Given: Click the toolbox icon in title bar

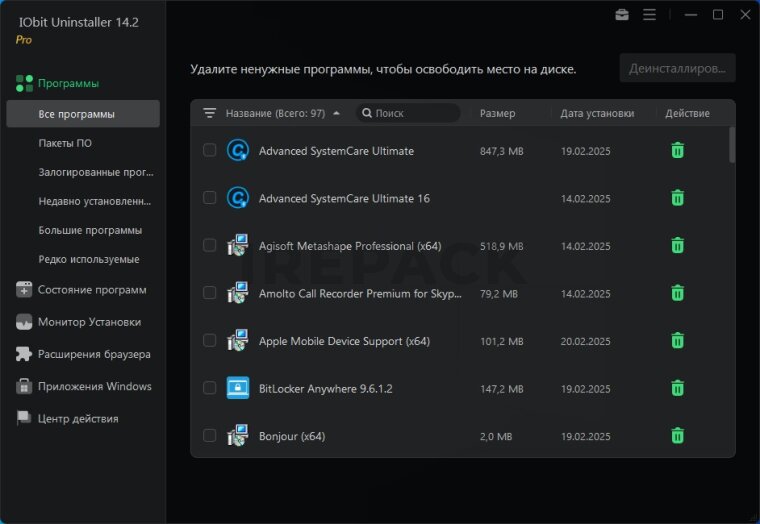Looking at the screenshot, I should [x=622, y=15].
